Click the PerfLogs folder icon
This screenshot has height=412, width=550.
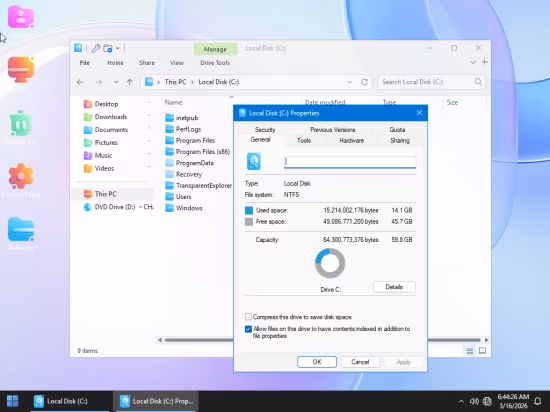pyautogui.click(x=170, y=129)
